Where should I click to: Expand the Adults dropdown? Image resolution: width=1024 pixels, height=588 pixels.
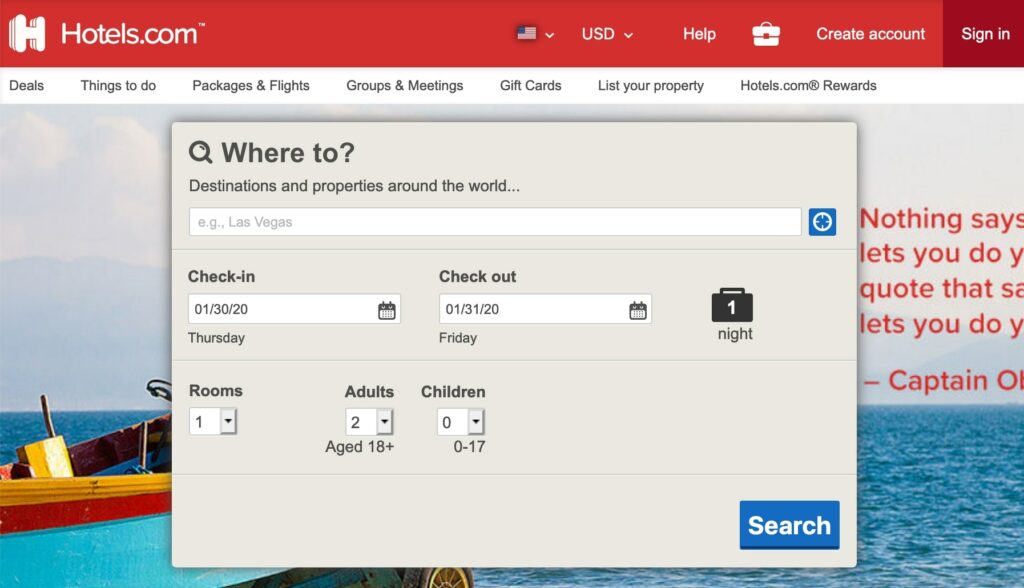(369, 421)
